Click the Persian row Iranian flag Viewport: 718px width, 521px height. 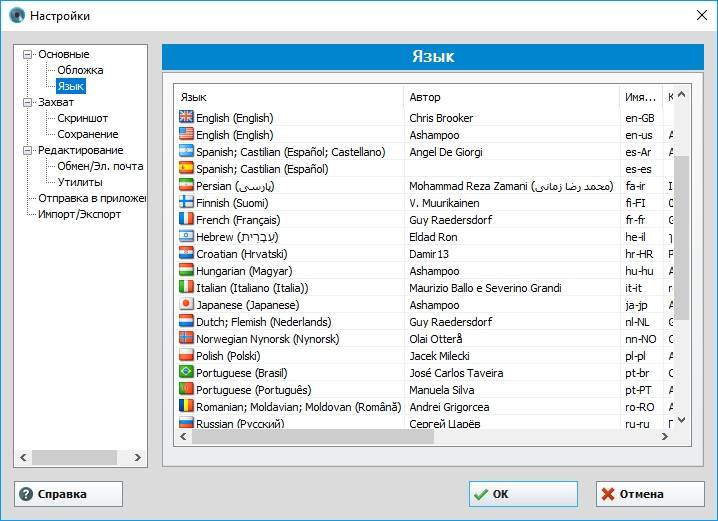point(186,185)
